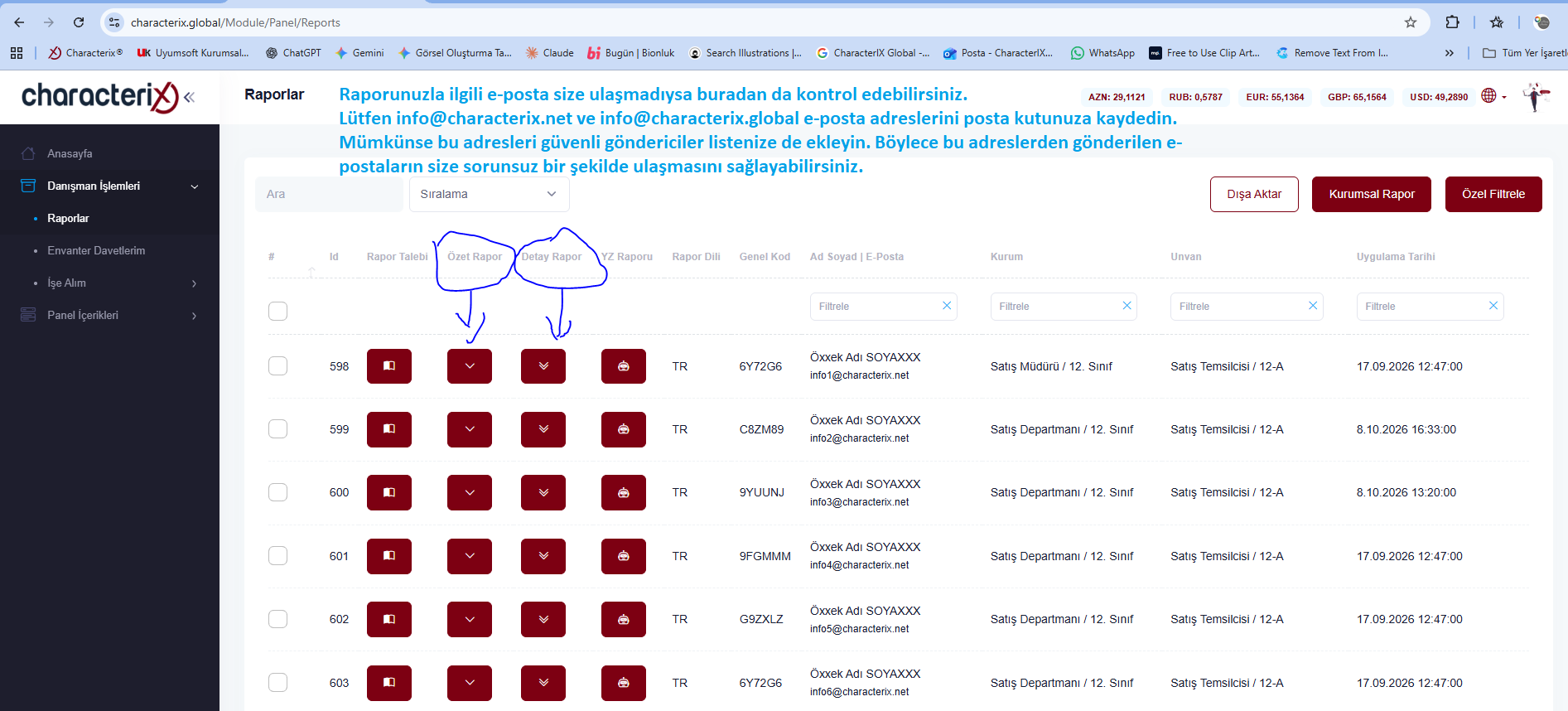
Task: Open Envanter Davetlerim sidebar item
Action: (109, 250)
